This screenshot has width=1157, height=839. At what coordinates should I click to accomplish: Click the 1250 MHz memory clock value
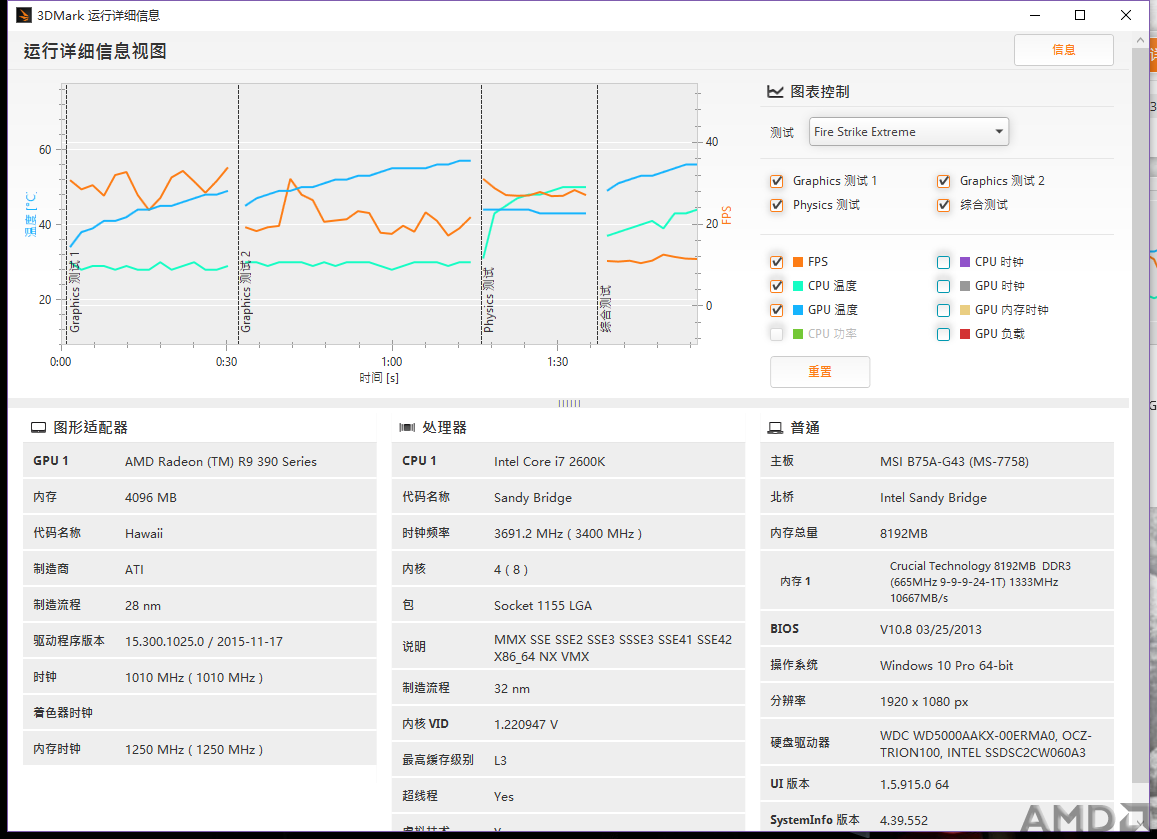click(194, 749)
